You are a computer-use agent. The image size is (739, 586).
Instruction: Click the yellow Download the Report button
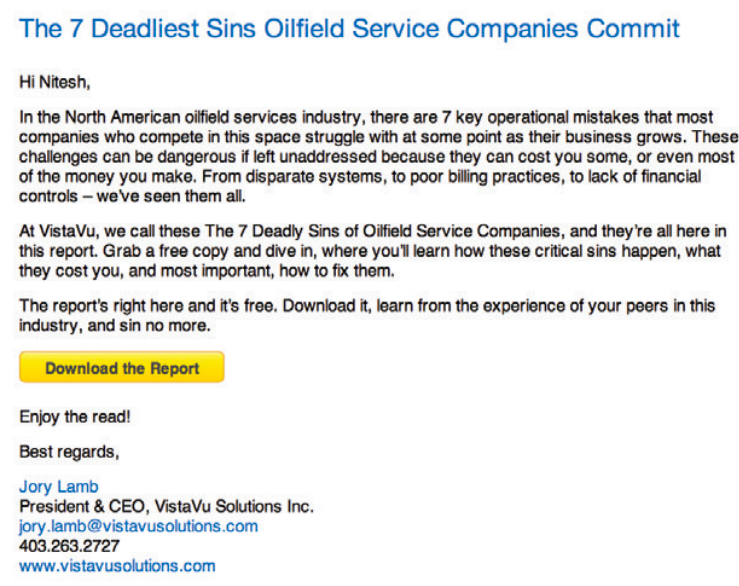122,367
